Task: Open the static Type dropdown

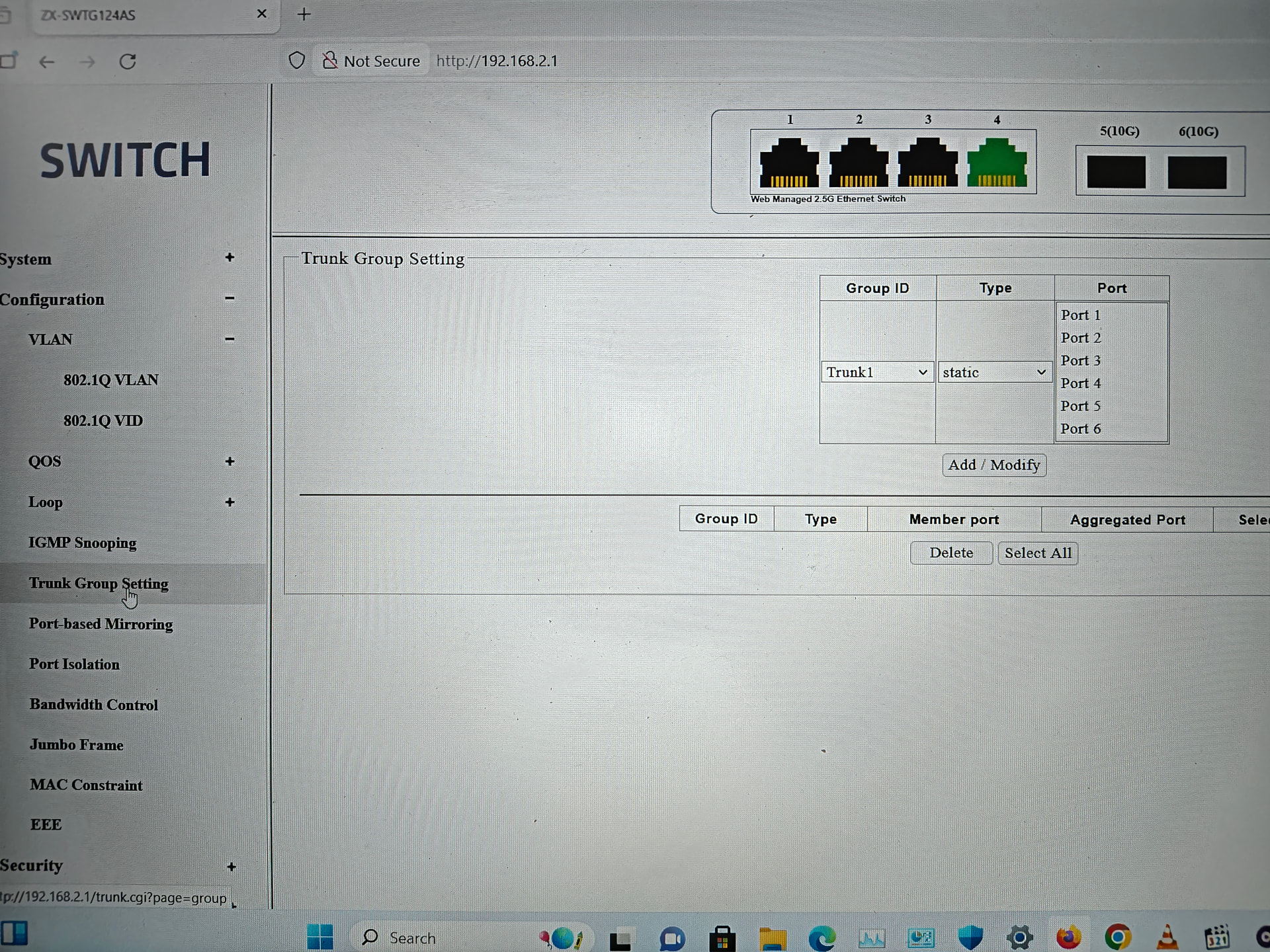Action: [x=994, y=372]
